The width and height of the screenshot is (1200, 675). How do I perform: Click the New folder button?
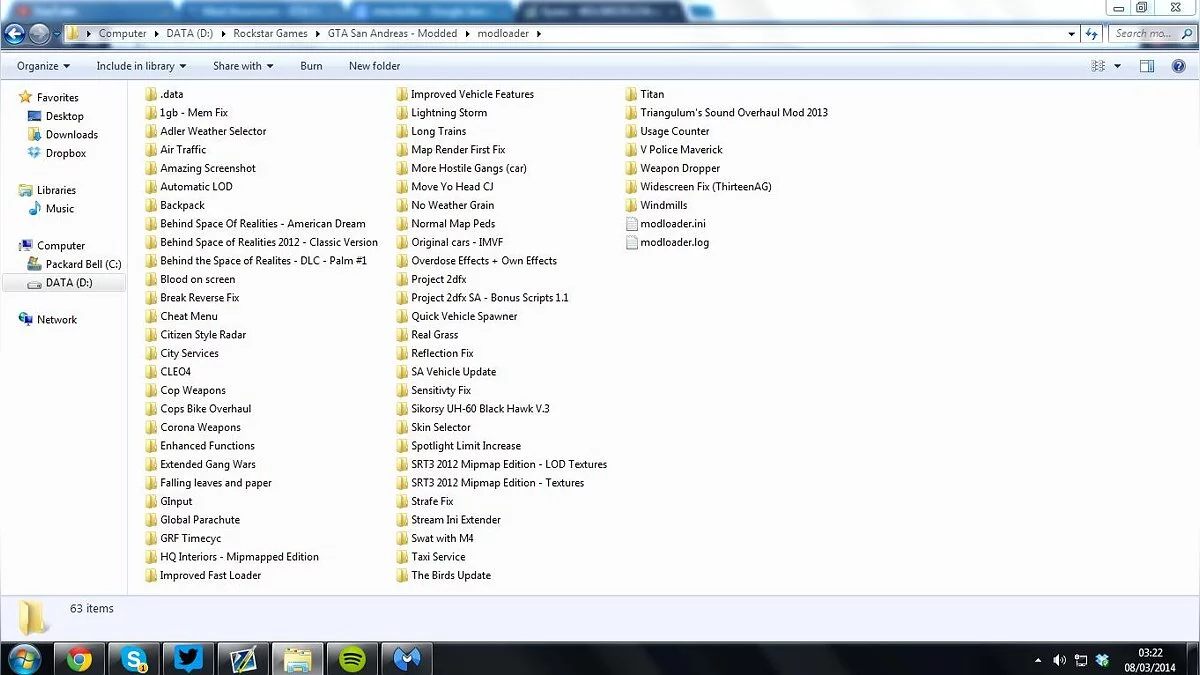[374, 66]
